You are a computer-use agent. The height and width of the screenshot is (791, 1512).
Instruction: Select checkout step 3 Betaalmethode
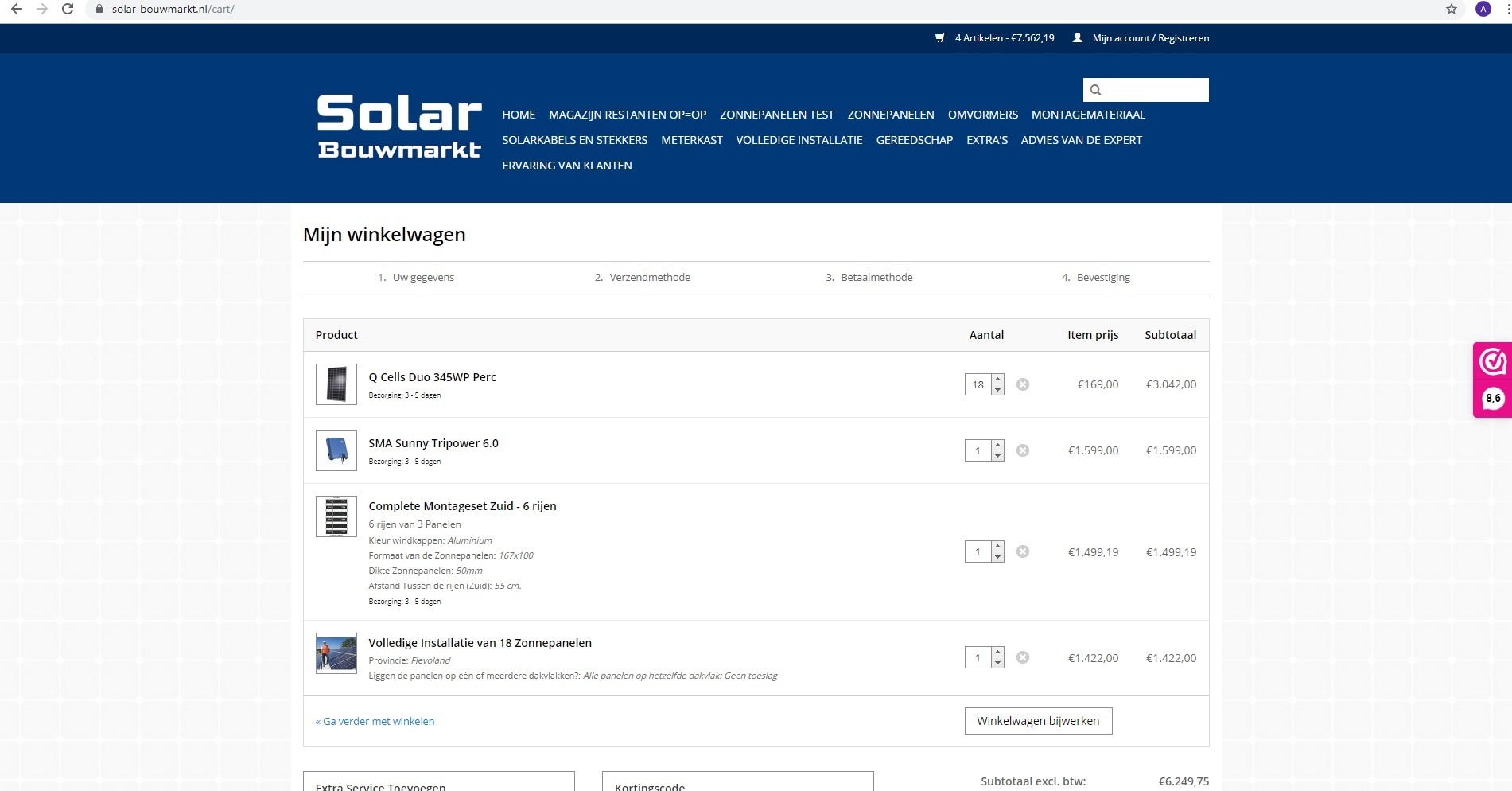click(x=869, y=278)
